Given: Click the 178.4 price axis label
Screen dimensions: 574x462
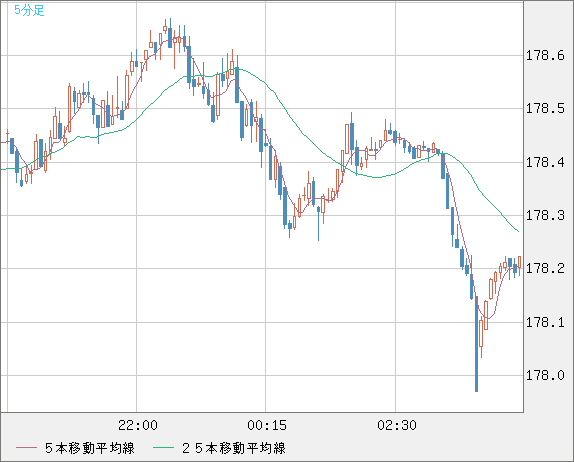Looking at the screenshot, I should click(545, 162).
